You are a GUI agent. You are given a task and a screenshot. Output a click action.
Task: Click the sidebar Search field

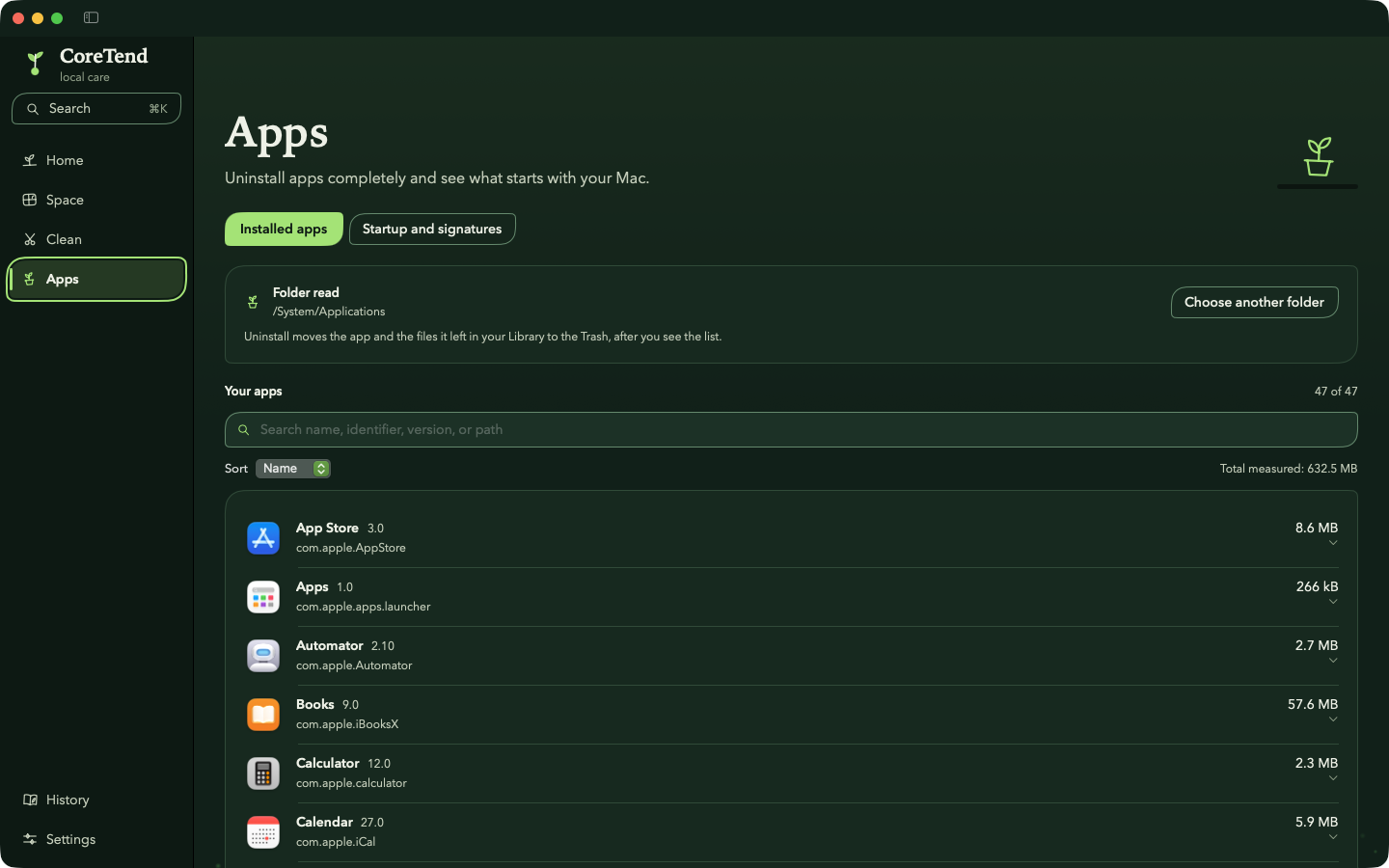click(x=96, y=108)
